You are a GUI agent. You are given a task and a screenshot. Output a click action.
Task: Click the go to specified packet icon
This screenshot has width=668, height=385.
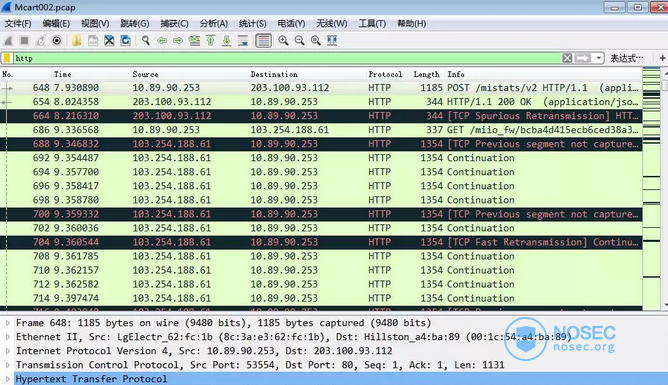click(x=194, y=40)
